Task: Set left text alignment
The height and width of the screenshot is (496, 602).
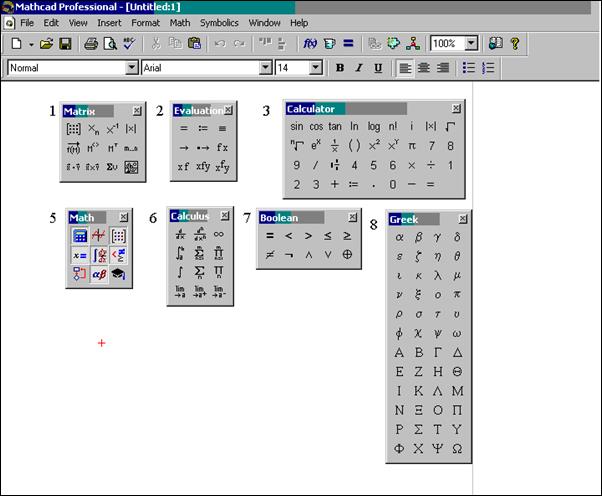Action: (405, 68)
